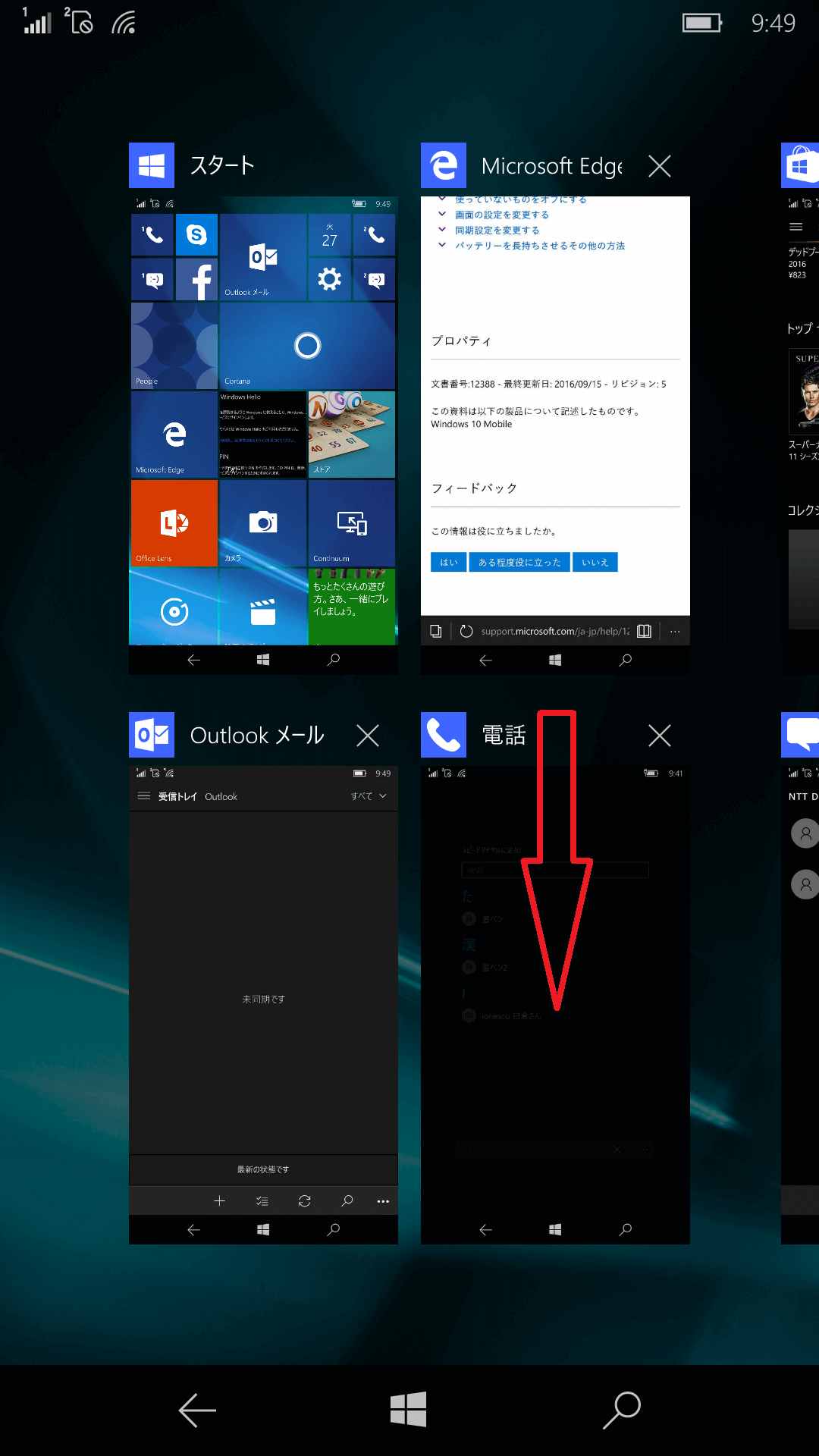
Task: Open the Messaging app icon header
Action: point(800,735)
